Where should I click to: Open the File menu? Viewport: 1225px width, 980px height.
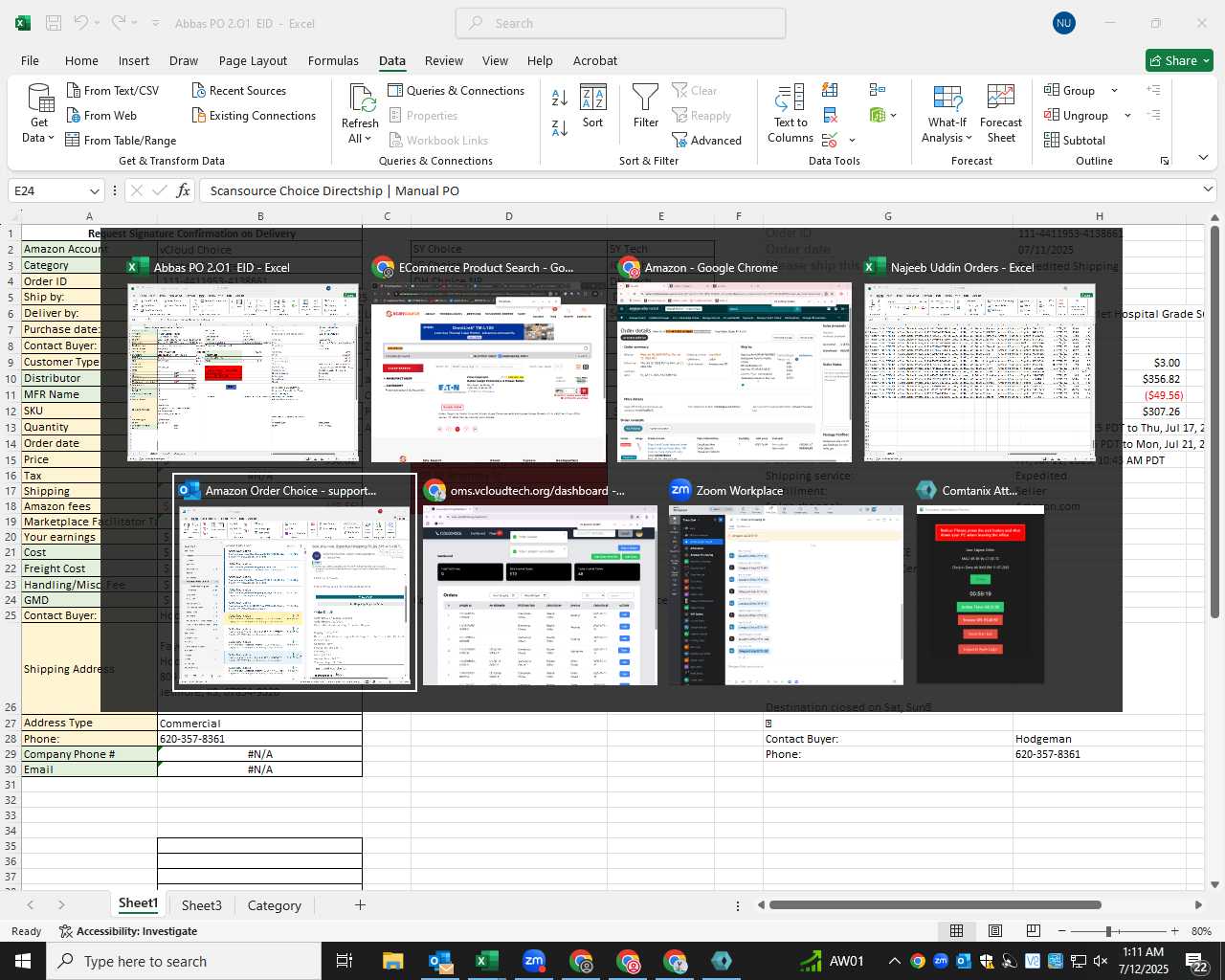click(30, 60)
